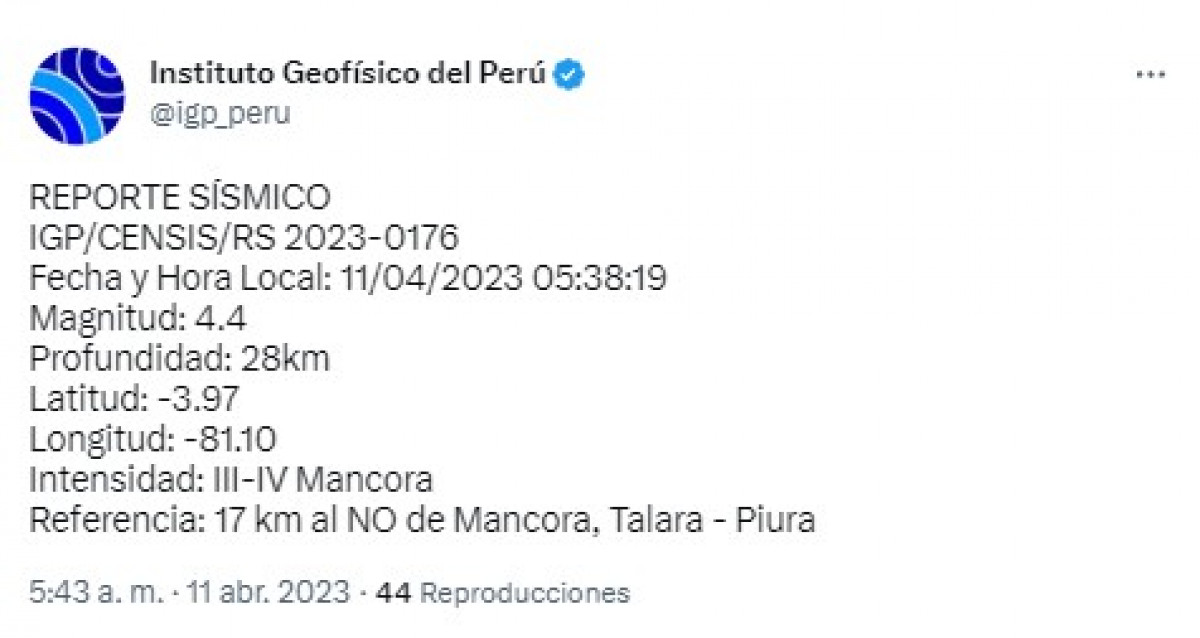
Task: Select the IGP/CENSIS/RS 2023-0176 report line
Action: (x=244, y=238)
